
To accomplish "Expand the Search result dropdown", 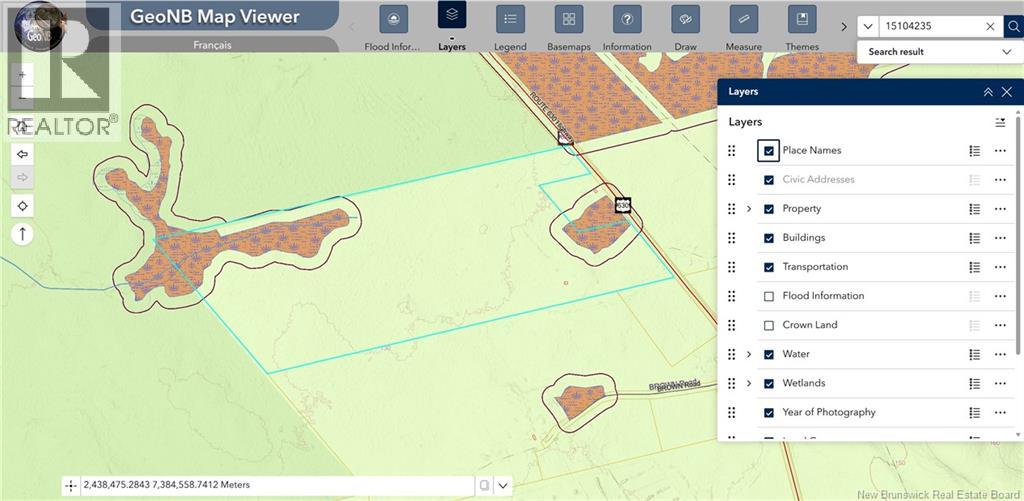I will 1006,52.
